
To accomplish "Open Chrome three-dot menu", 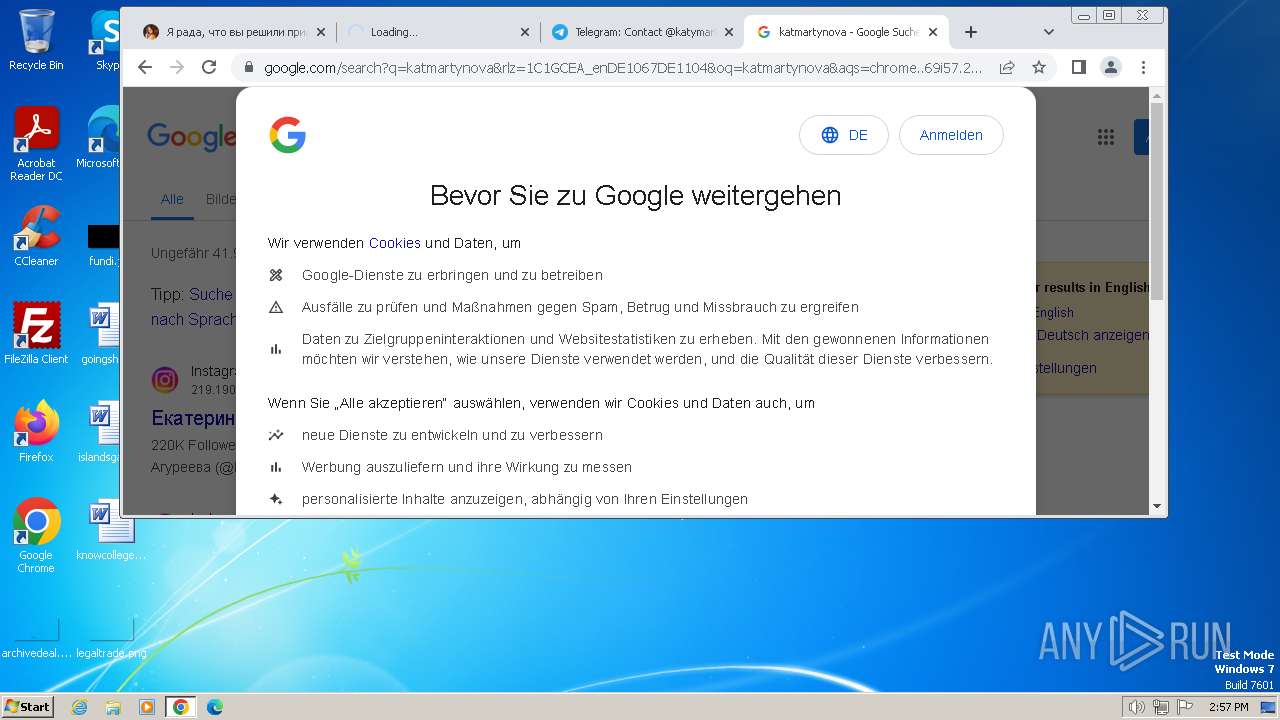I will 1143,67.
